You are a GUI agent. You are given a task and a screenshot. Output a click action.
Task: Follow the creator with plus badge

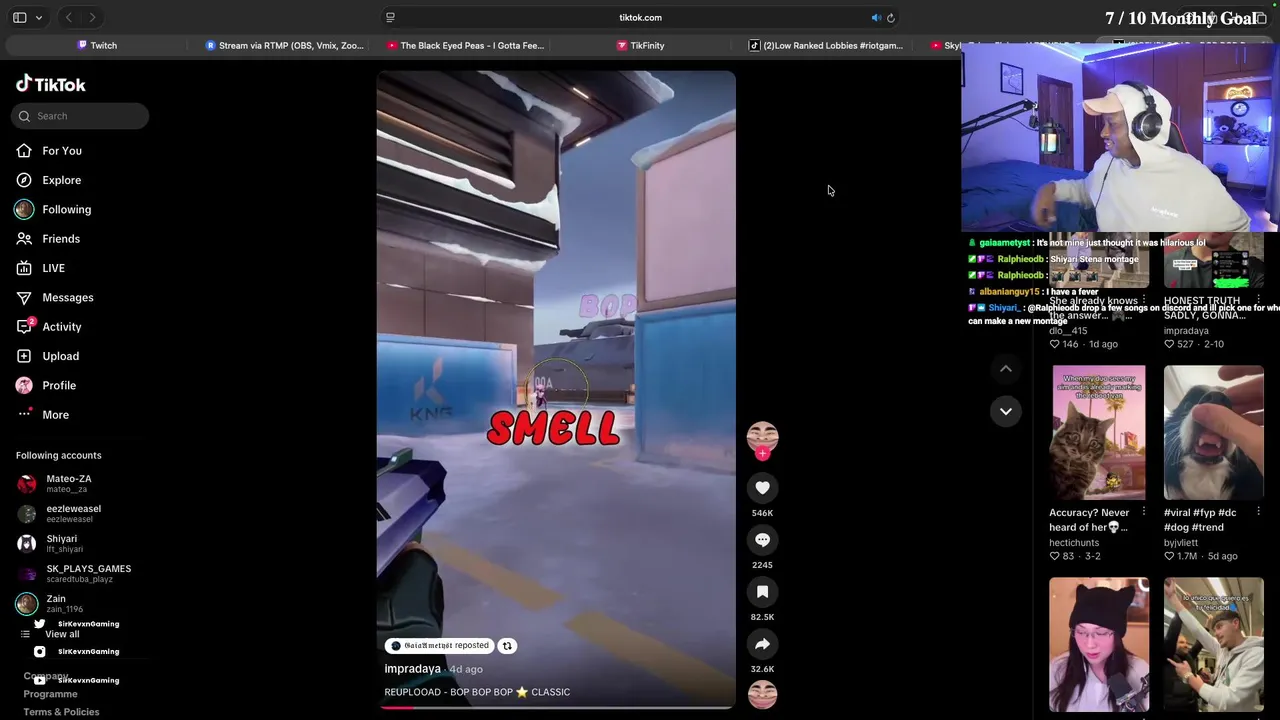(762, 454)
